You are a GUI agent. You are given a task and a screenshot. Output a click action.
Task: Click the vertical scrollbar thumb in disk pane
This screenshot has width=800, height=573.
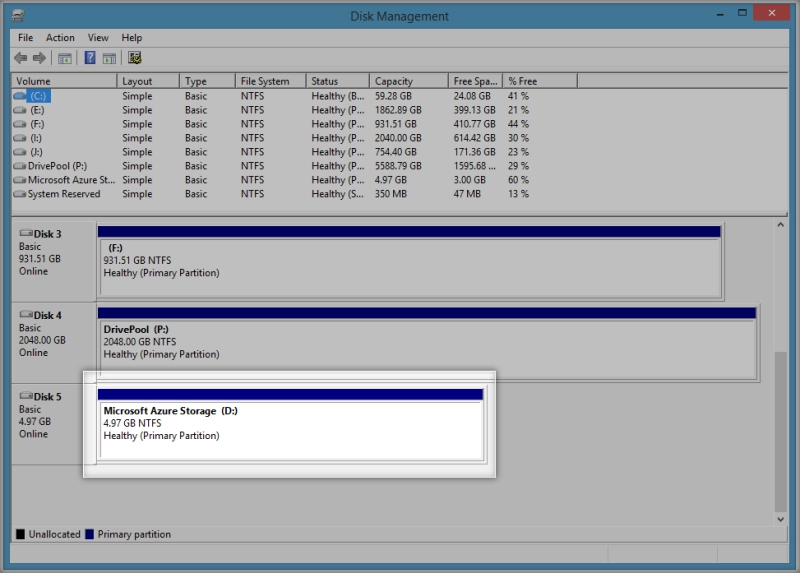click(781, 431)
